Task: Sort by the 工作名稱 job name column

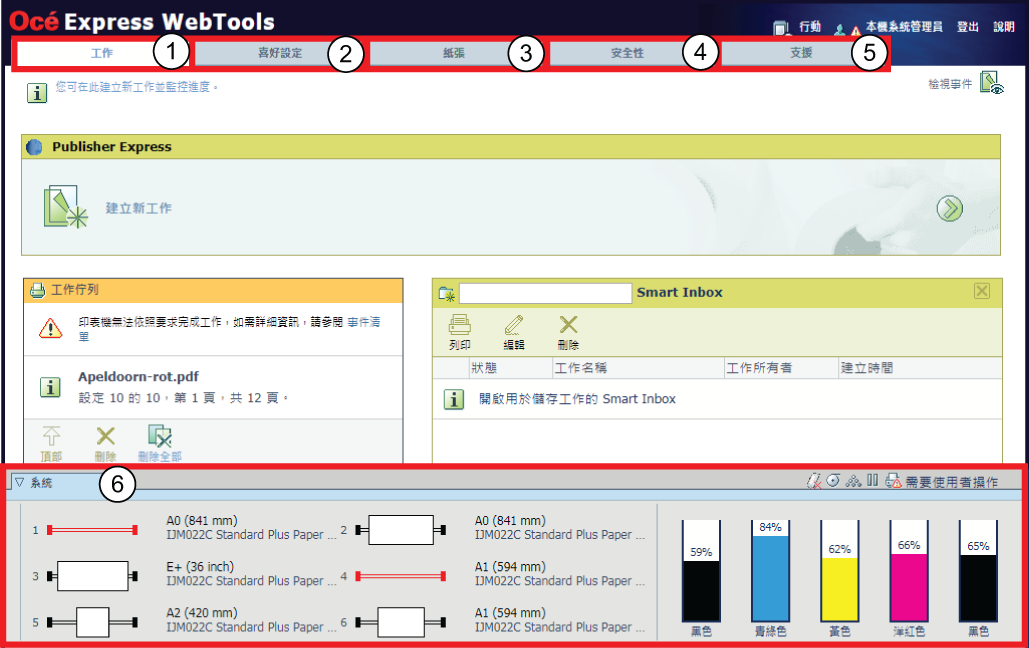Action: pyautogui.click(x=581, y=368)
